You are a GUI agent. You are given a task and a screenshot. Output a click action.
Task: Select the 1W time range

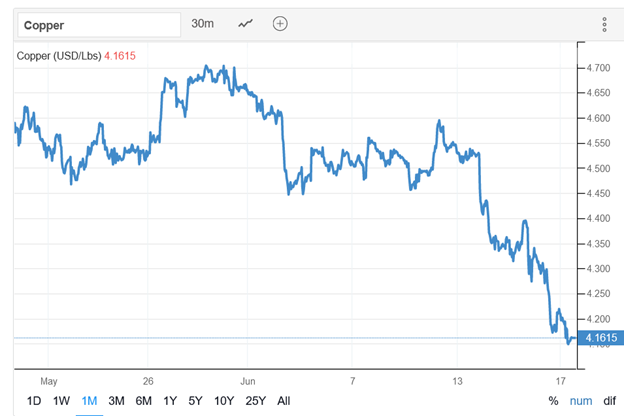point(61,401)
